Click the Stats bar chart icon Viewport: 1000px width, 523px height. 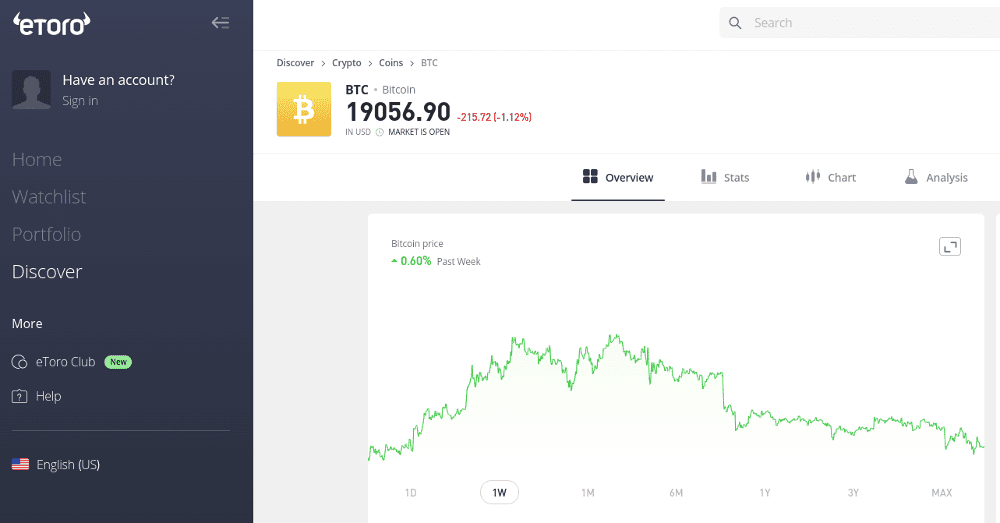(x=709, y=177)
